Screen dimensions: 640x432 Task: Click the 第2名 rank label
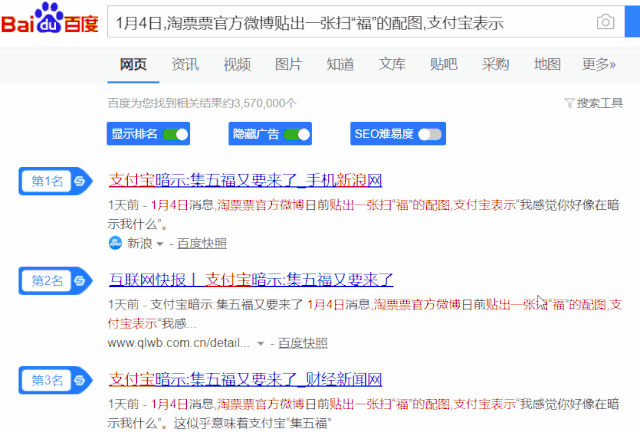click(x=47, y=281)
